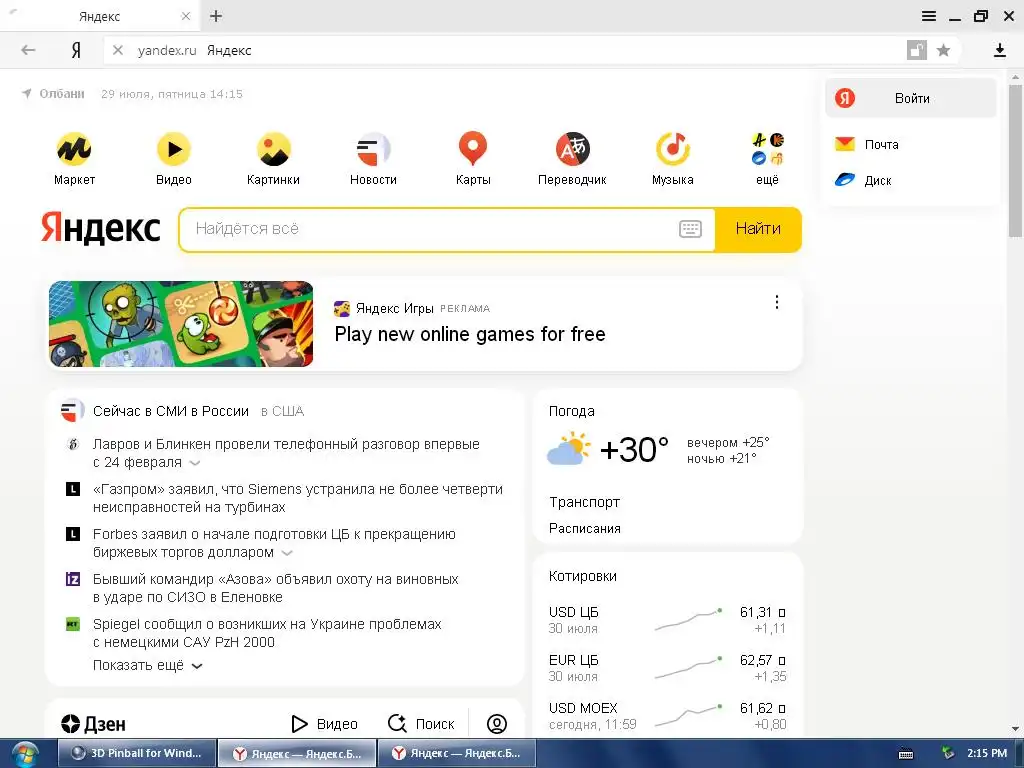Open the USD ЦБ quote row
Screen dimensions: 1024x768
pos(667,620)
